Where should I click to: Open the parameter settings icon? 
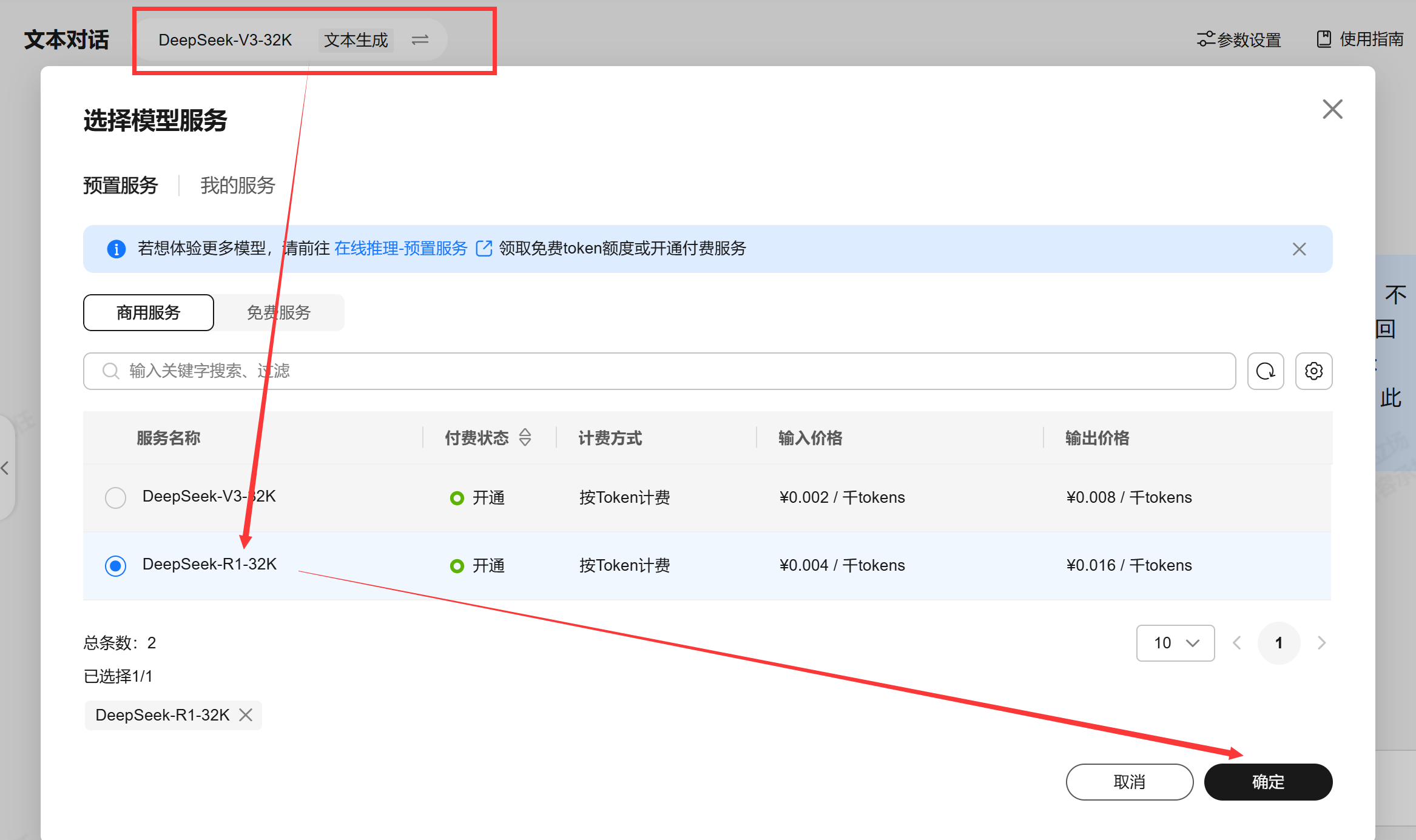pyautogui.click(x=1205, y=39)
